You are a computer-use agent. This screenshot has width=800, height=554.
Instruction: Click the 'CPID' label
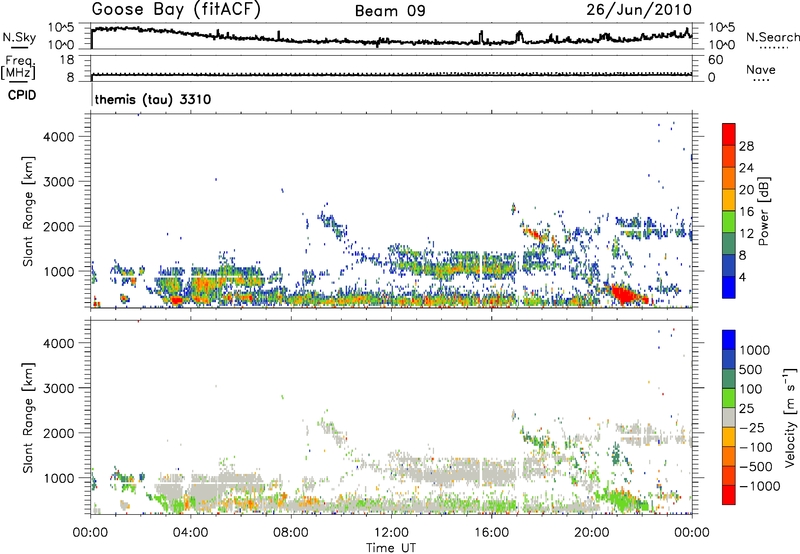(22, 95)
